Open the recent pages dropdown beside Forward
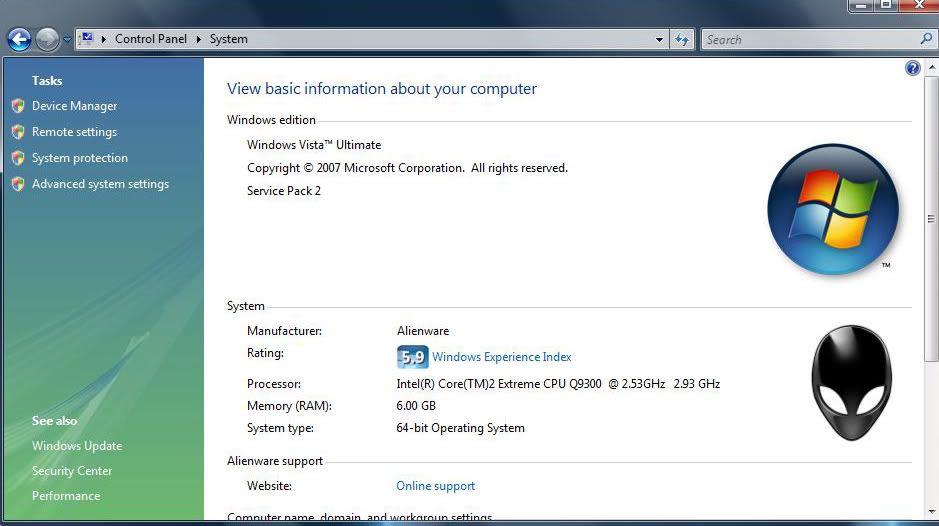Image resolution: width=939 pixels, height=526 pixels. (67, 40)
